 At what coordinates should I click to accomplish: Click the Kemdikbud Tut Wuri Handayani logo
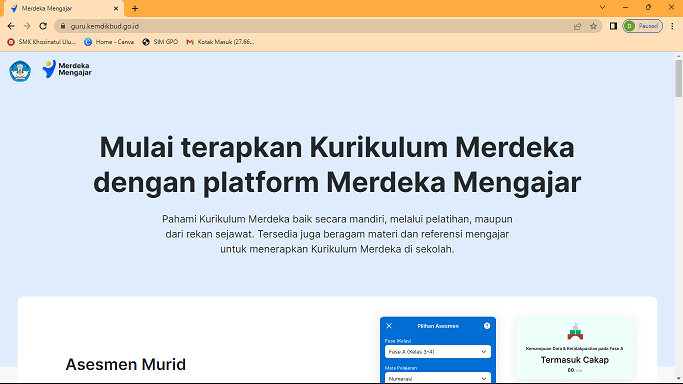(20, 71)
